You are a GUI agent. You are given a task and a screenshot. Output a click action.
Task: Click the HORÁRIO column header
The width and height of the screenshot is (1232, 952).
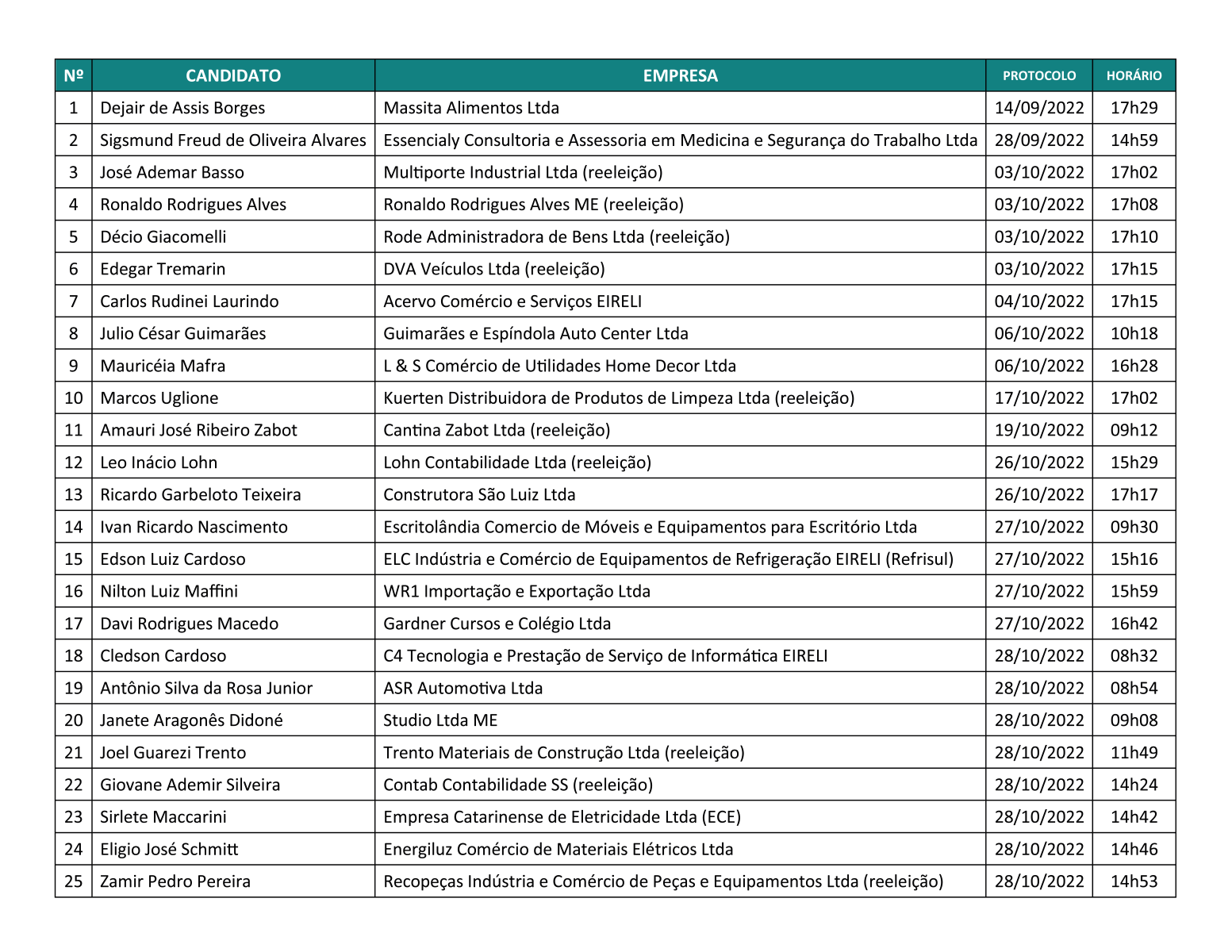(x=1134, y=75)
